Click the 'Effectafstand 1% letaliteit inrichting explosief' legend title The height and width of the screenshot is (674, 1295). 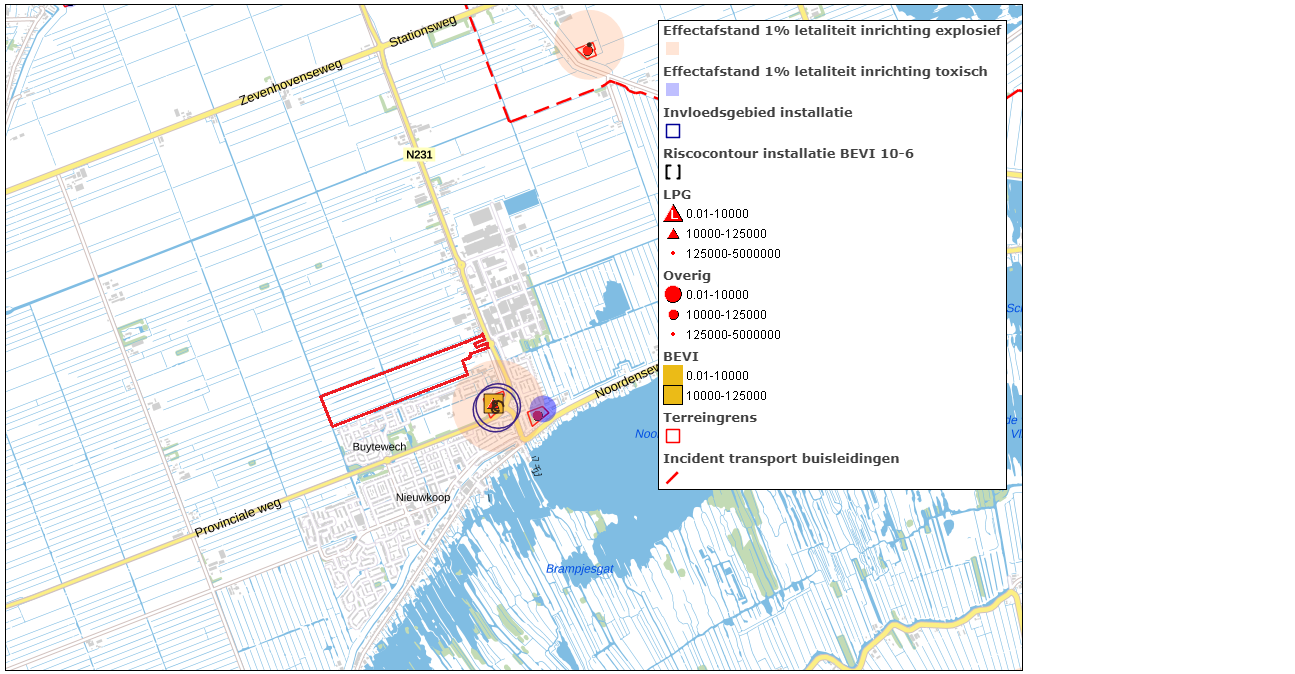(832, 31)
